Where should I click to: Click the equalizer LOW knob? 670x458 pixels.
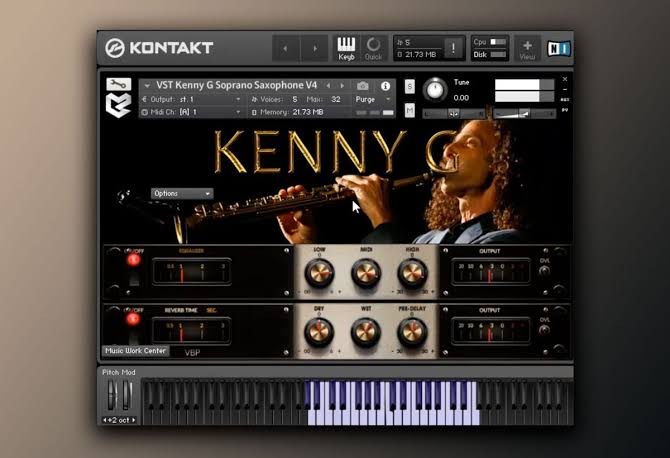pos(319,272)
